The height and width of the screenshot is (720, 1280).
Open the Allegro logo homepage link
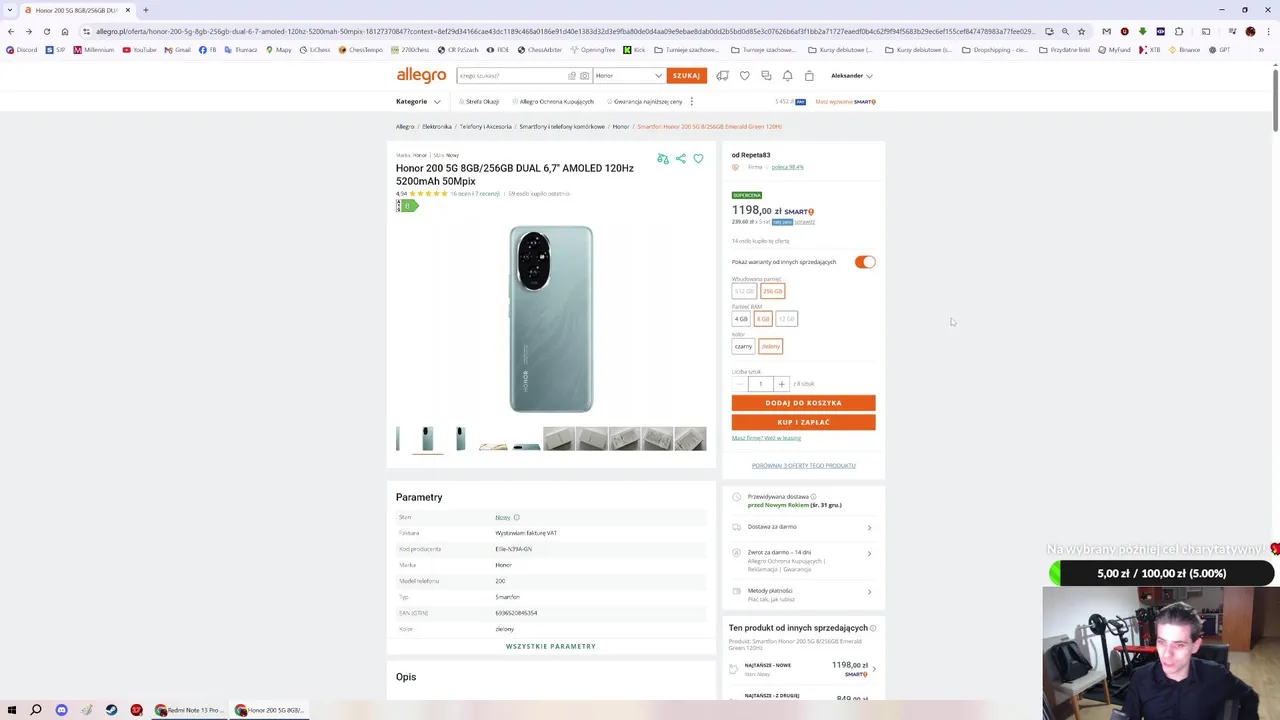[421, 75]
